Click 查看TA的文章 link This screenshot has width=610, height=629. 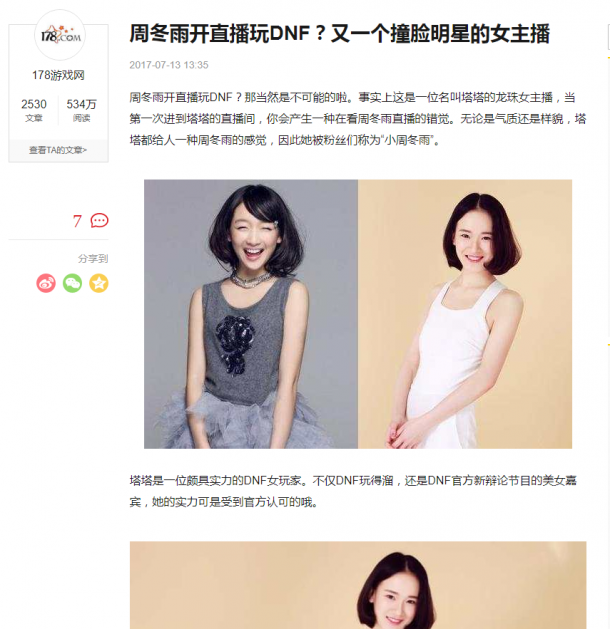click(x=58, y=150)
